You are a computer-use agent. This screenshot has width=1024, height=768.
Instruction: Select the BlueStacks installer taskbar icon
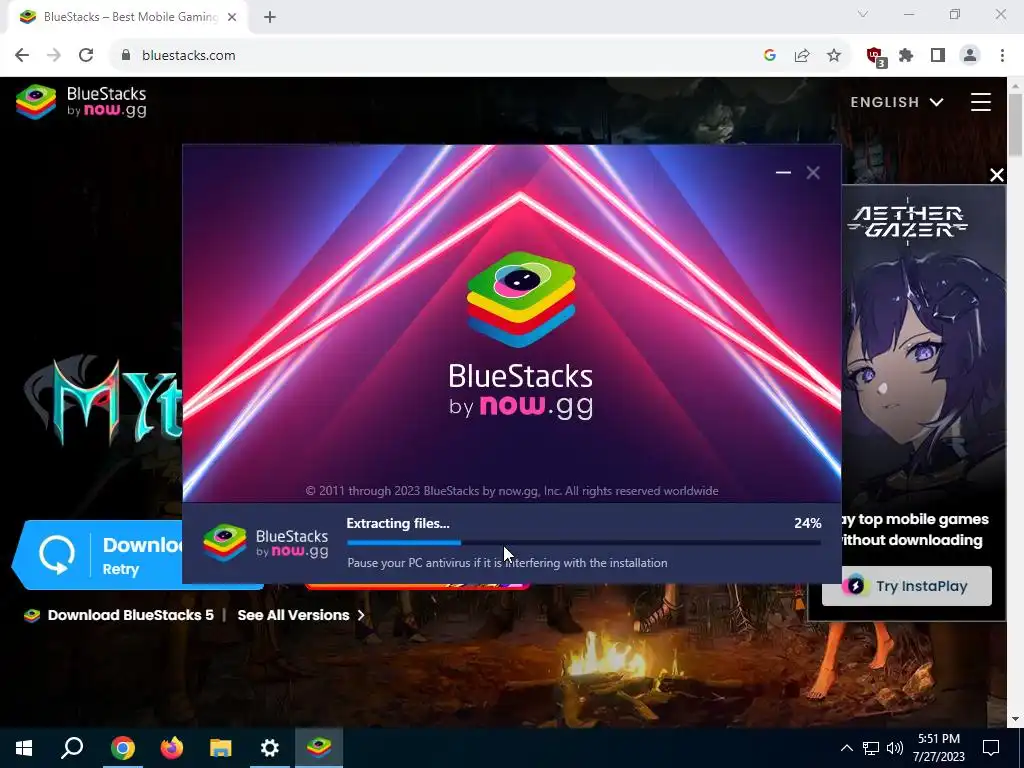tap(319, 748)
